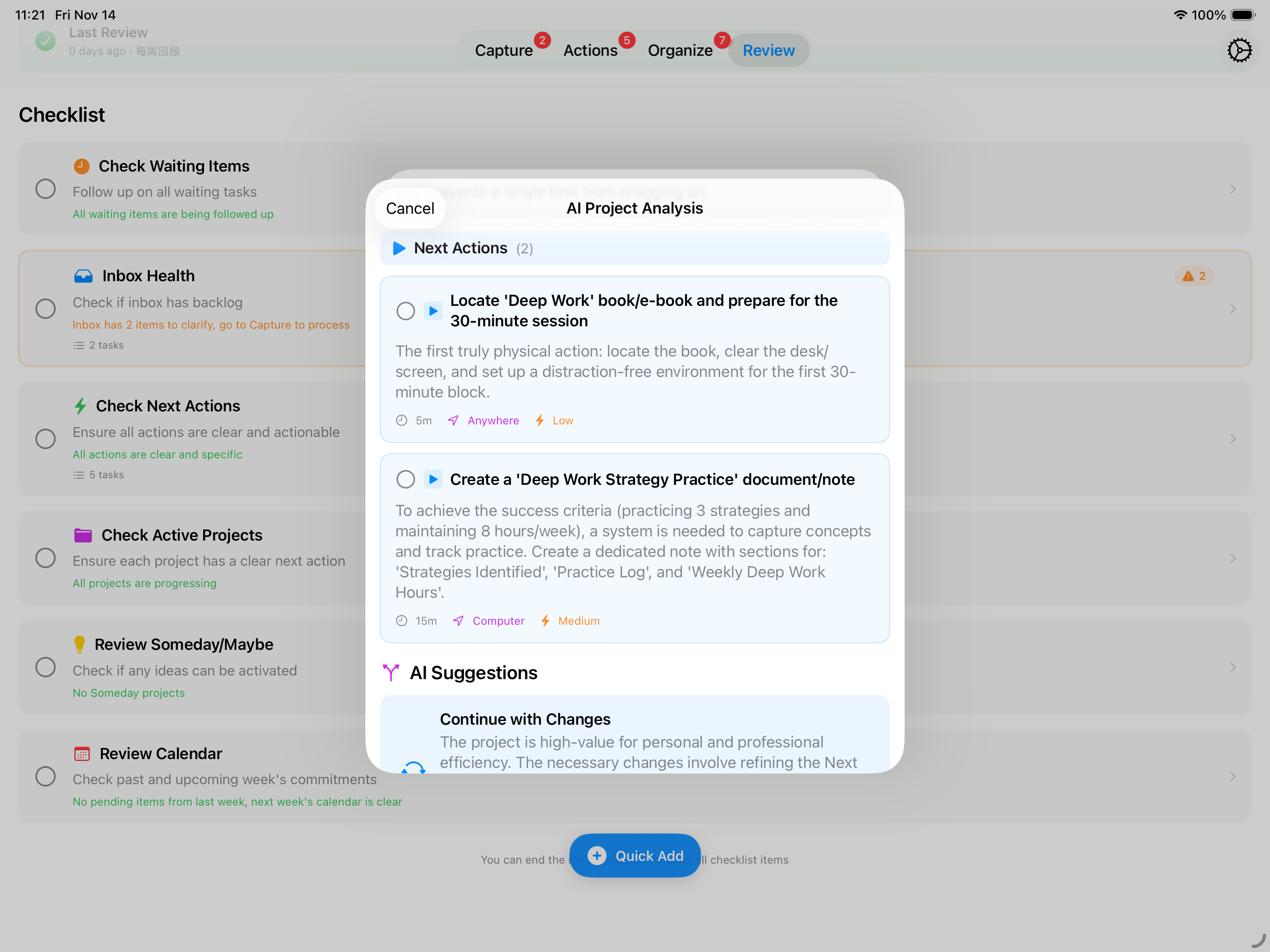
Task: Switch to the Capture tab
Action: [503, 50]
